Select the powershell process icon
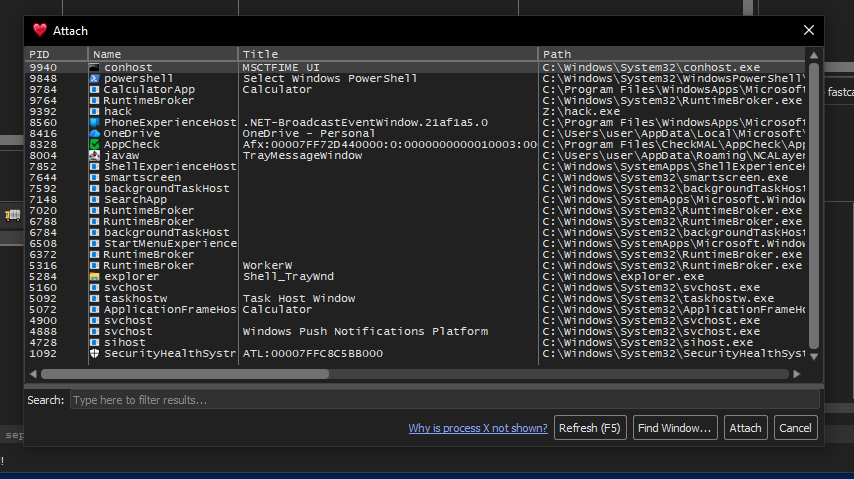The image size is (854, 479). [94, 78]
